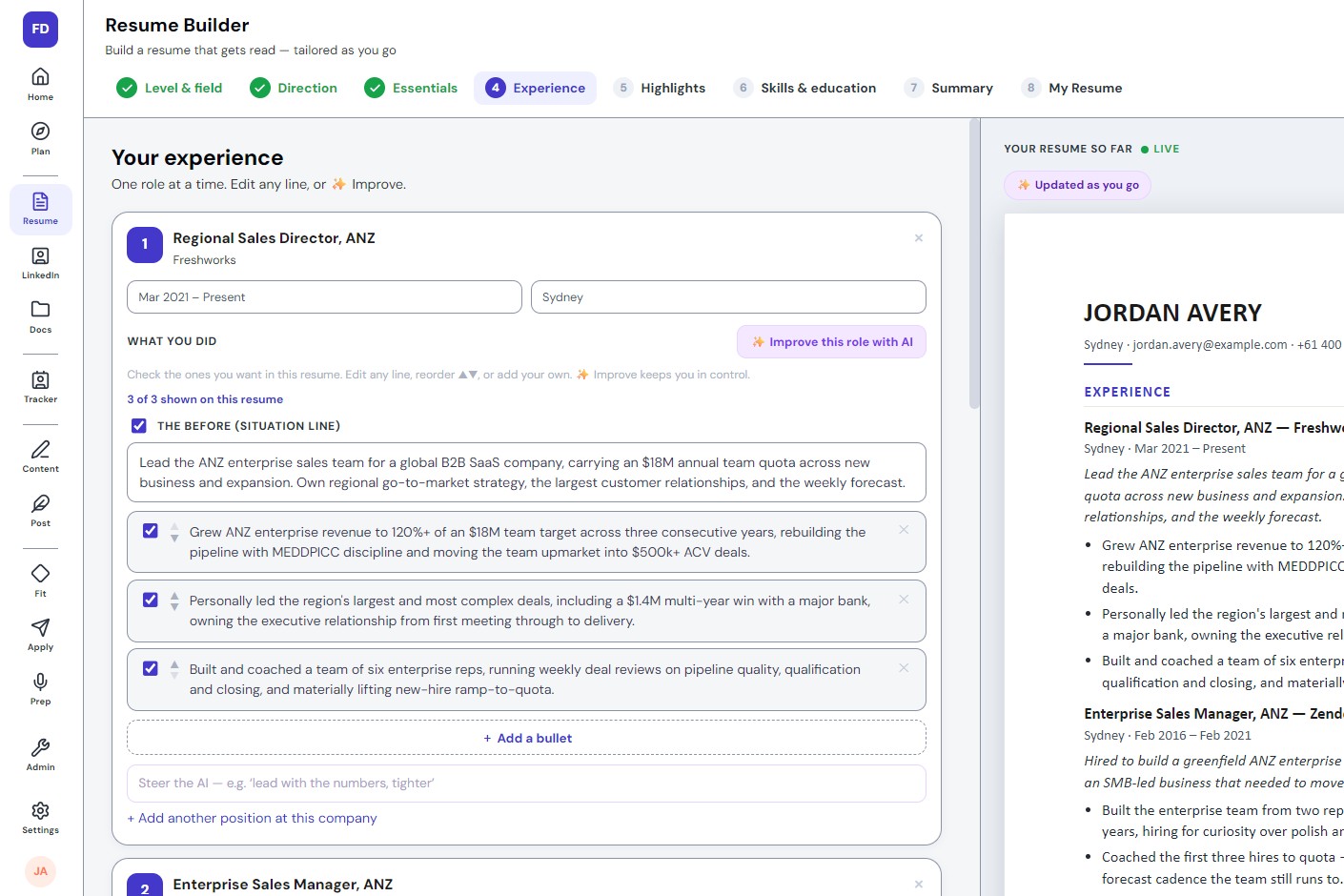Click the Your experience heading
Viewport: 1344px width, 896px height.
(197, 157)
